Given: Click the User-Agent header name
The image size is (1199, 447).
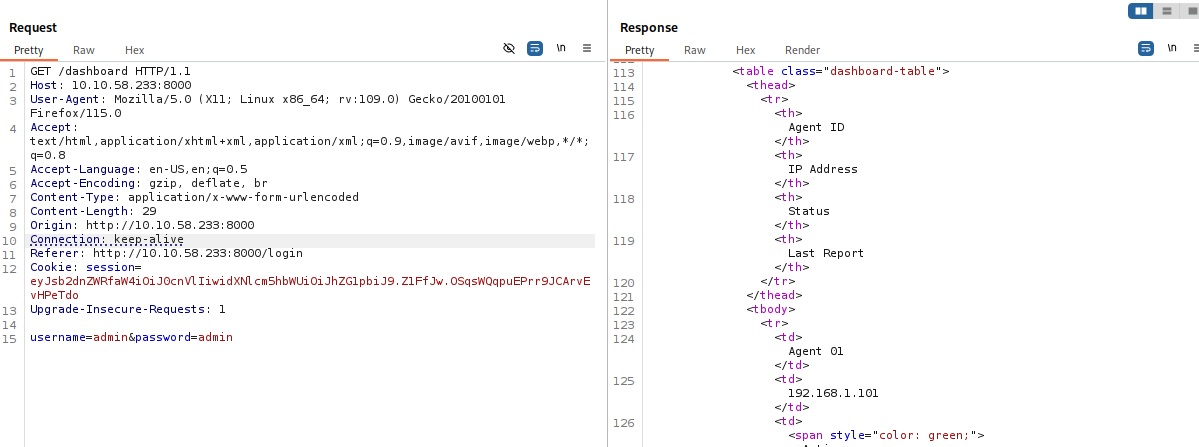Looking at the screenshot, I should (x=67, y=99).
